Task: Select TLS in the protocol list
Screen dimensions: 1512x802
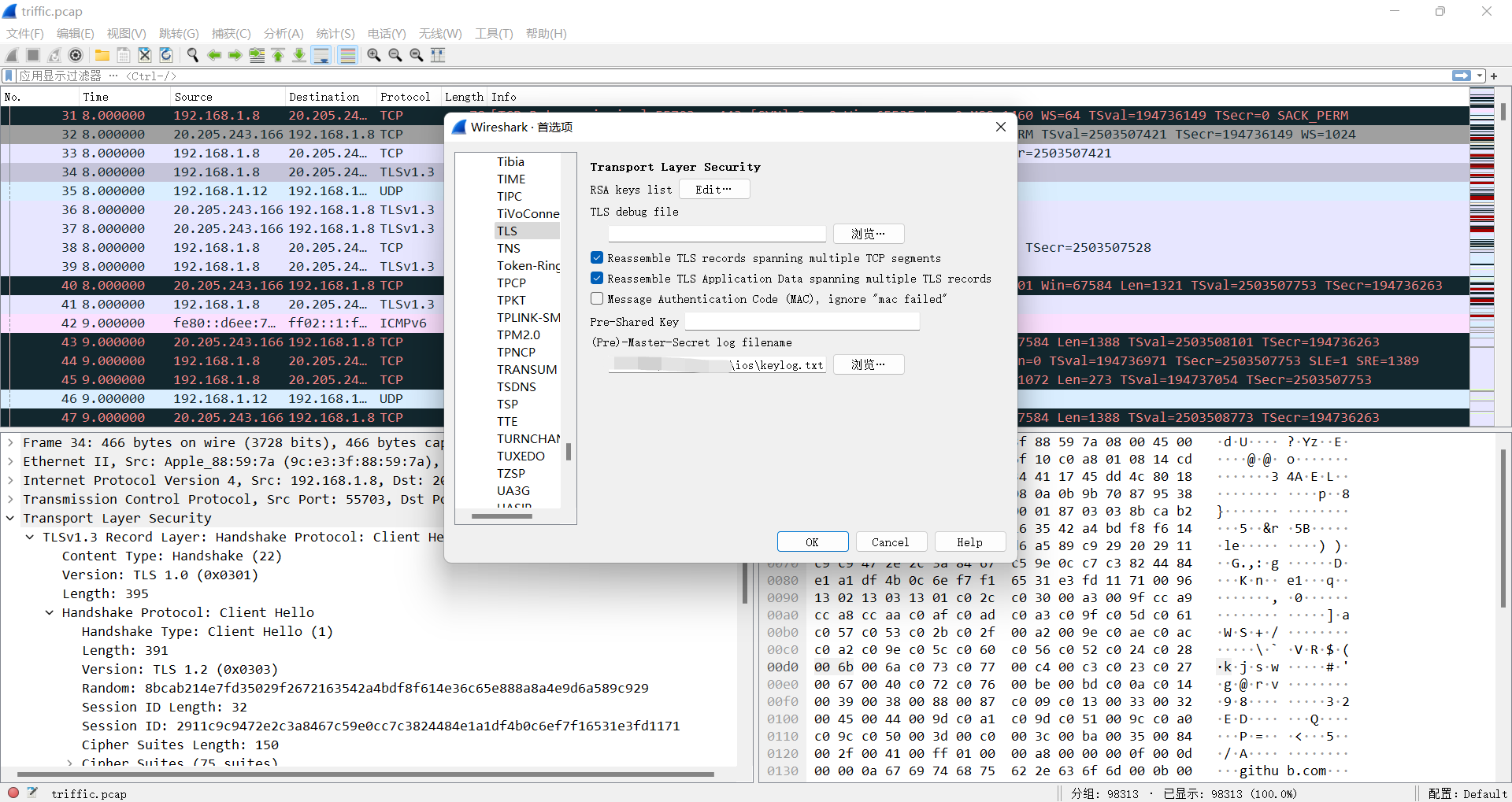Action: pos(527,231)
